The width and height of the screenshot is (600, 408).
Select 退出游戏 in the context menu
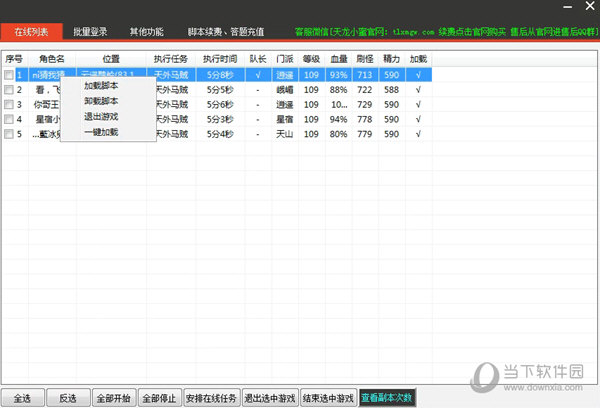click(x=101, y=116)
